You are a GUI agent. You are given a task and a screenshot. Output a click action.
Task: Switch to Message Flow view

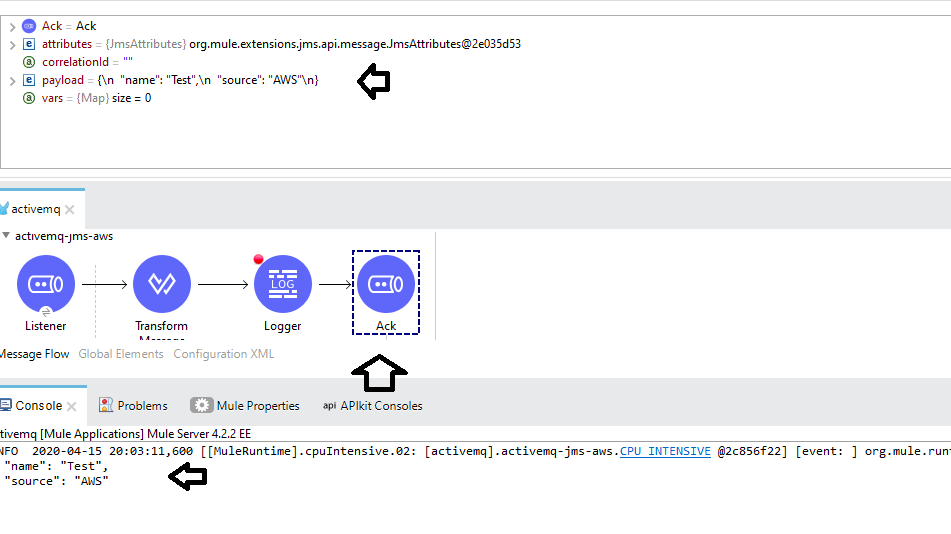34,354
